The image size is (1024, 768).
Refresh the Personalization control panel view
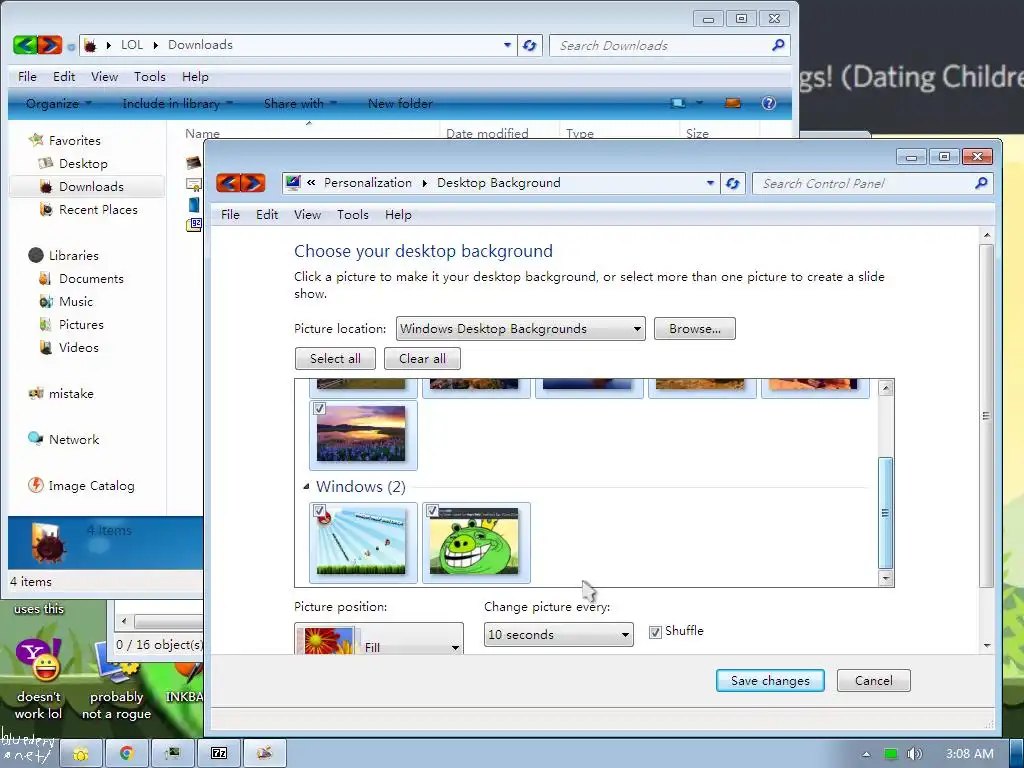point(733,184)
